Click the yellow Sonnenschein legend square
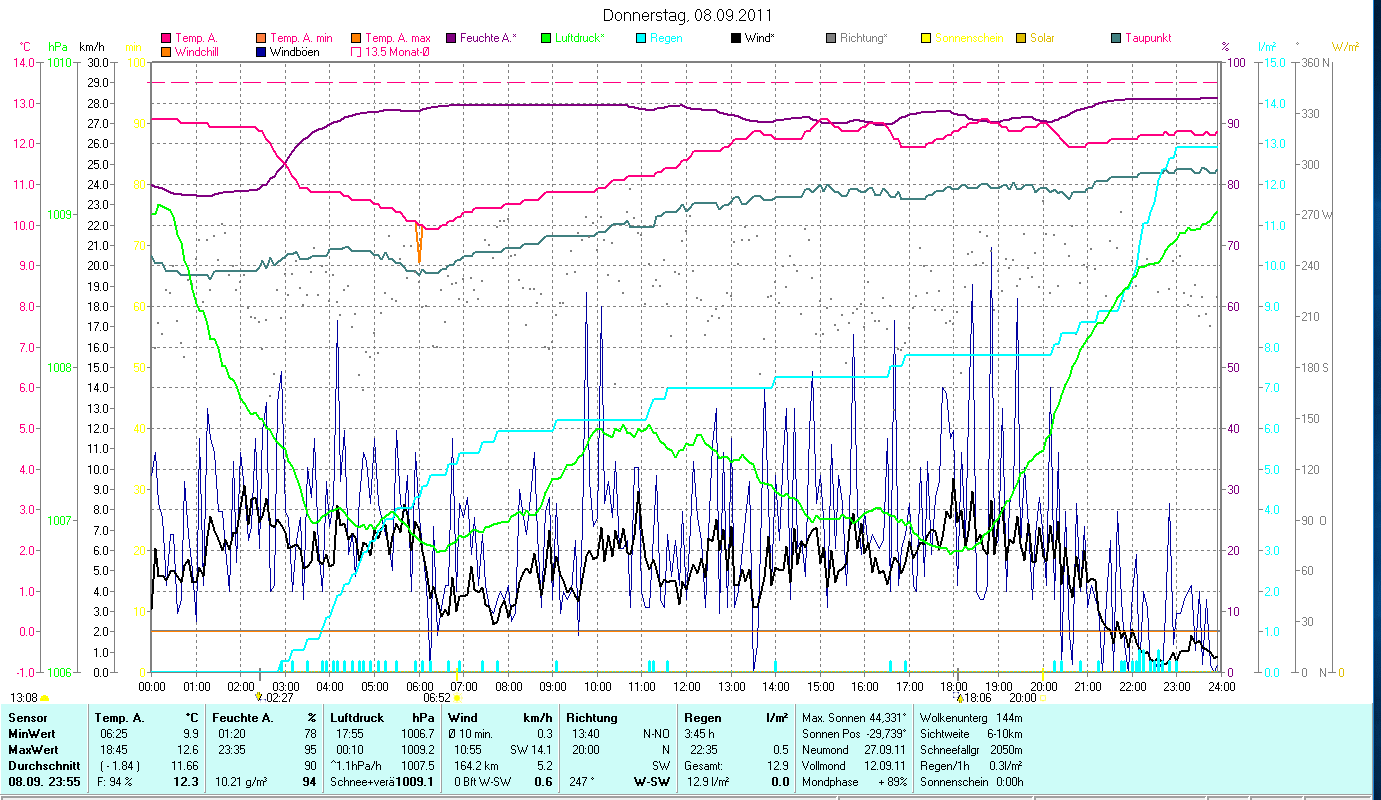 (x=926, y=39)
